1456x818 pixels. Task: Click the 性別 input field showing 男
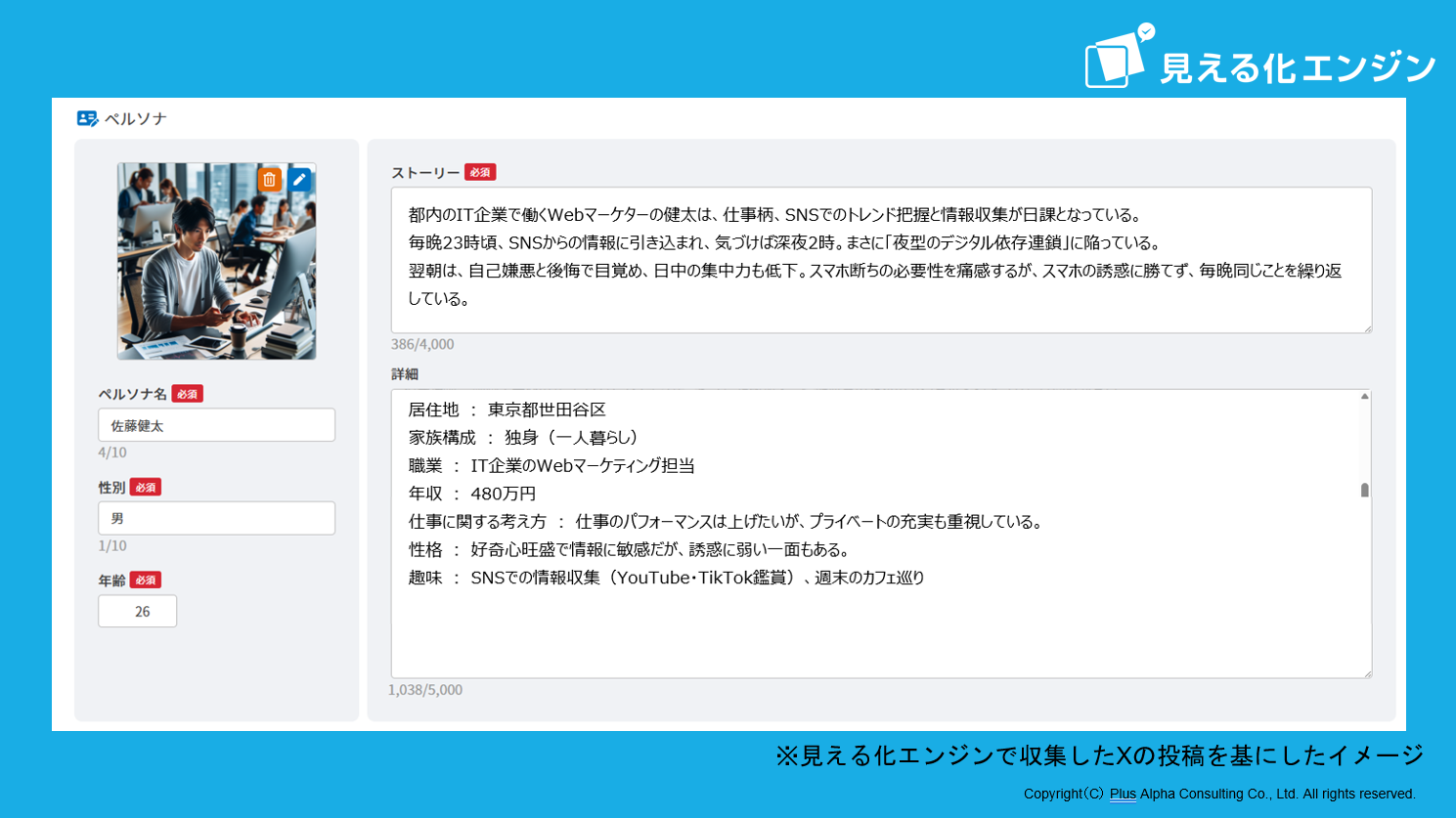(216, 518)
